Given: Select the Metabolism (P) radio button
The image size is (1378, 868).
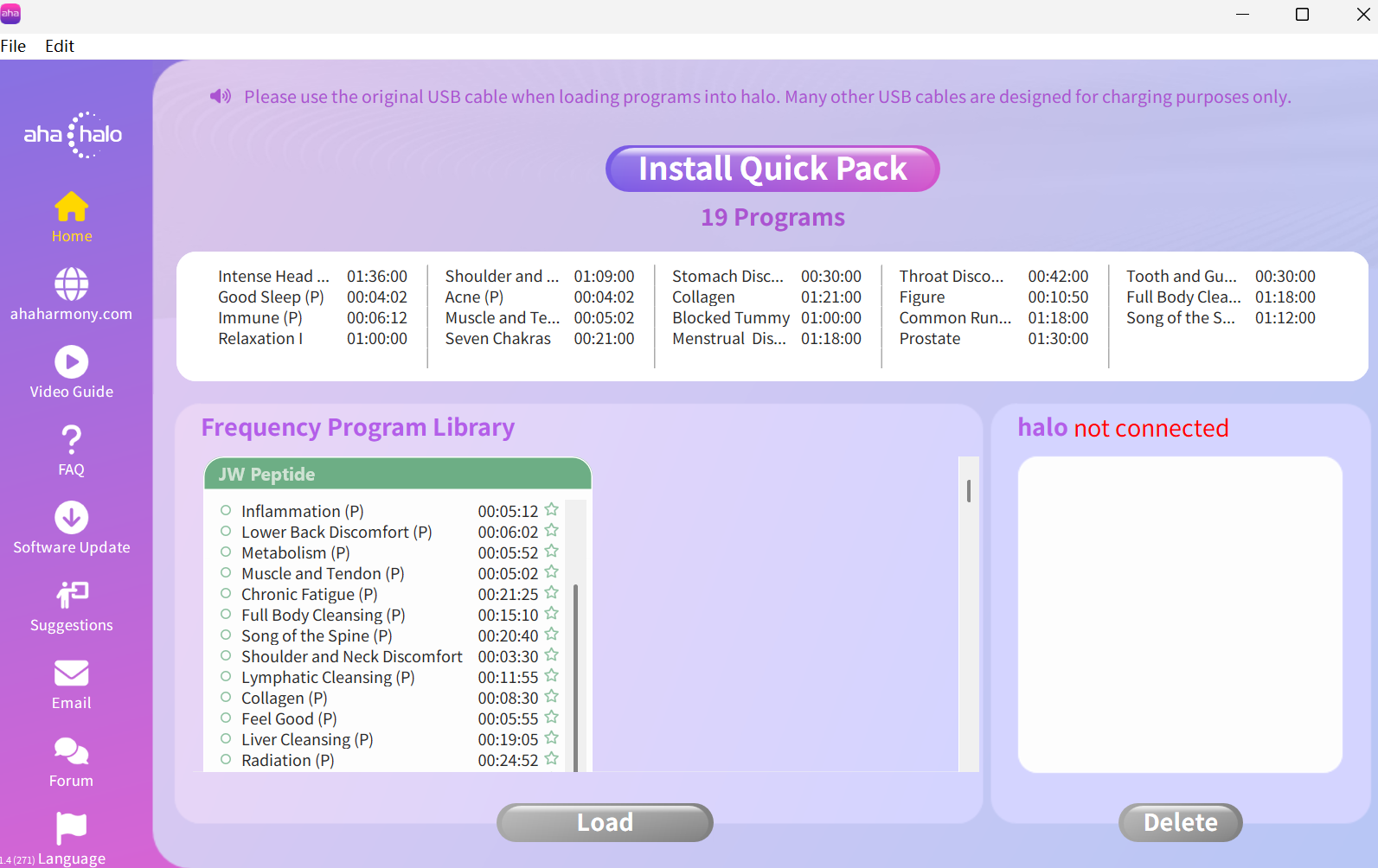Looking at the screenshot, I should click(226, 552).
